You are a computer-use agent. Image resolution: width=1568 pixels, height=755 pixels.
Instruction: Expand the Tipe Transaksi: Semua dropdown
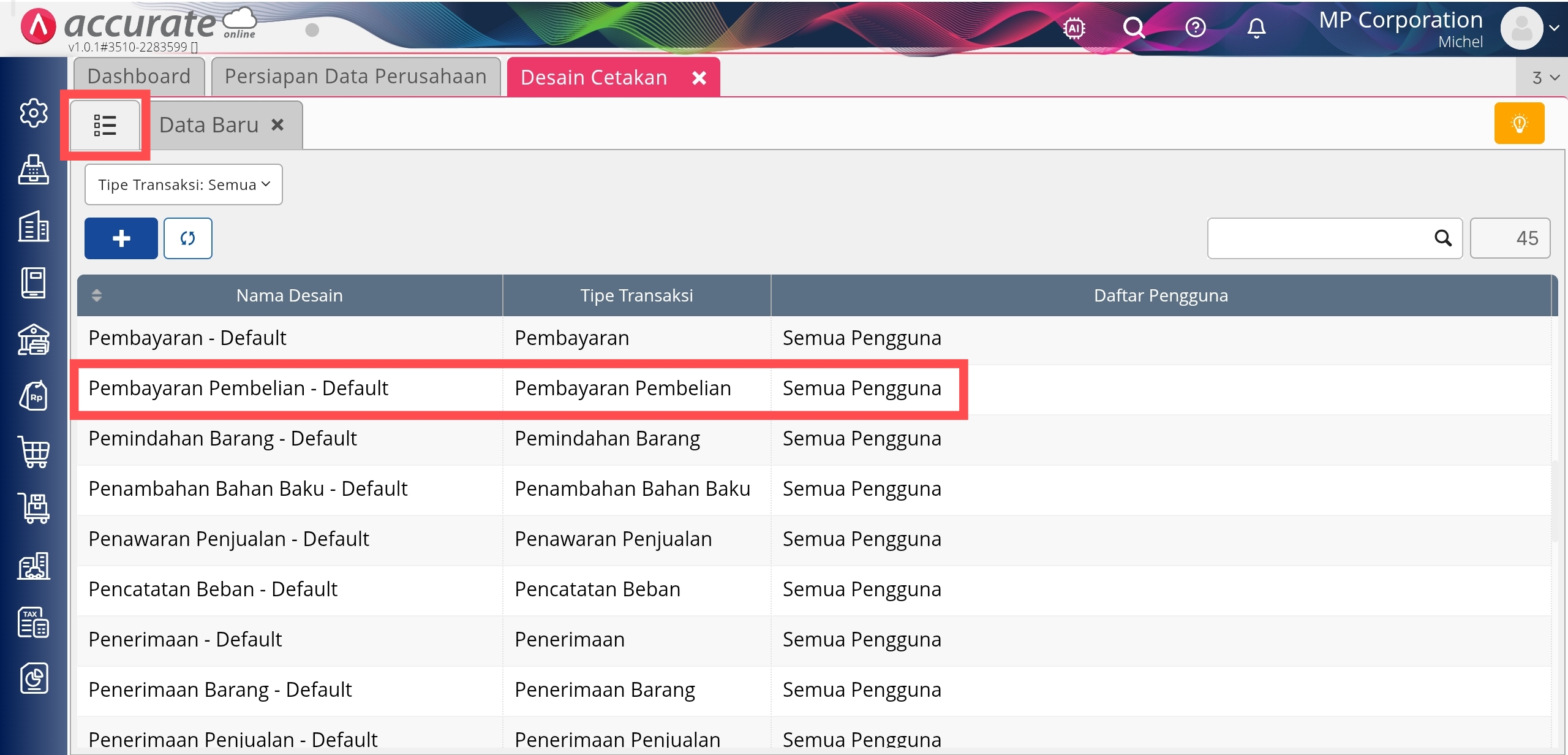[x=184, y=184]
